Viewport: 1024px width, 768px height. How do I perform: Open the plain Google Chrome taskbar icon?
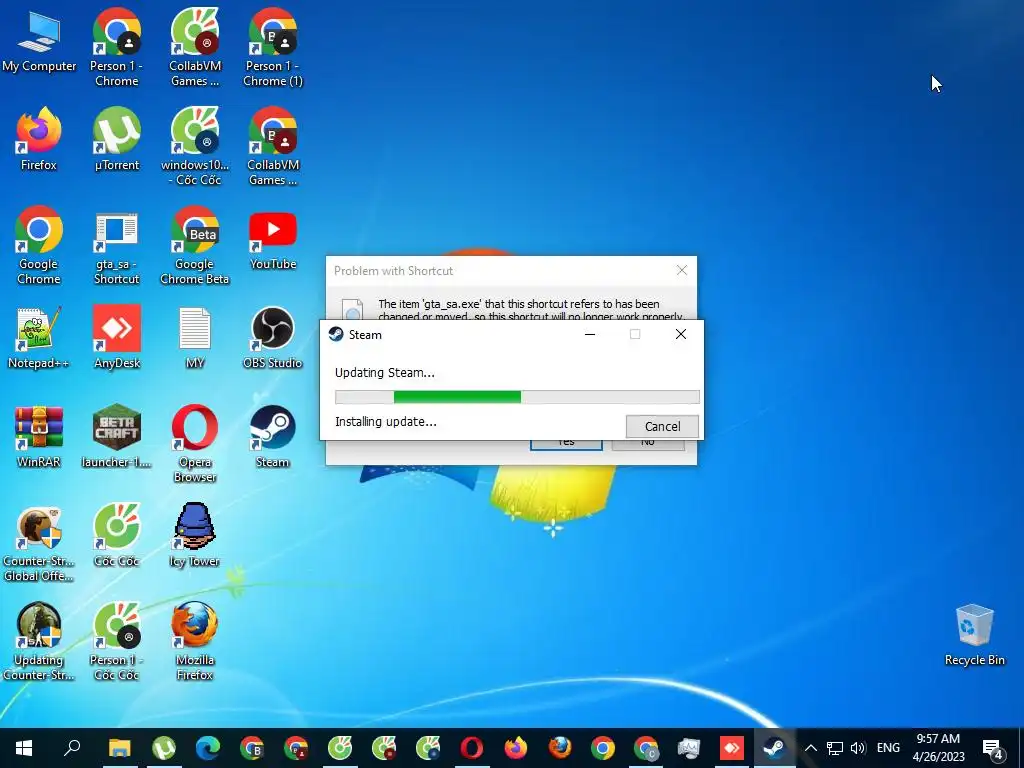603,748
